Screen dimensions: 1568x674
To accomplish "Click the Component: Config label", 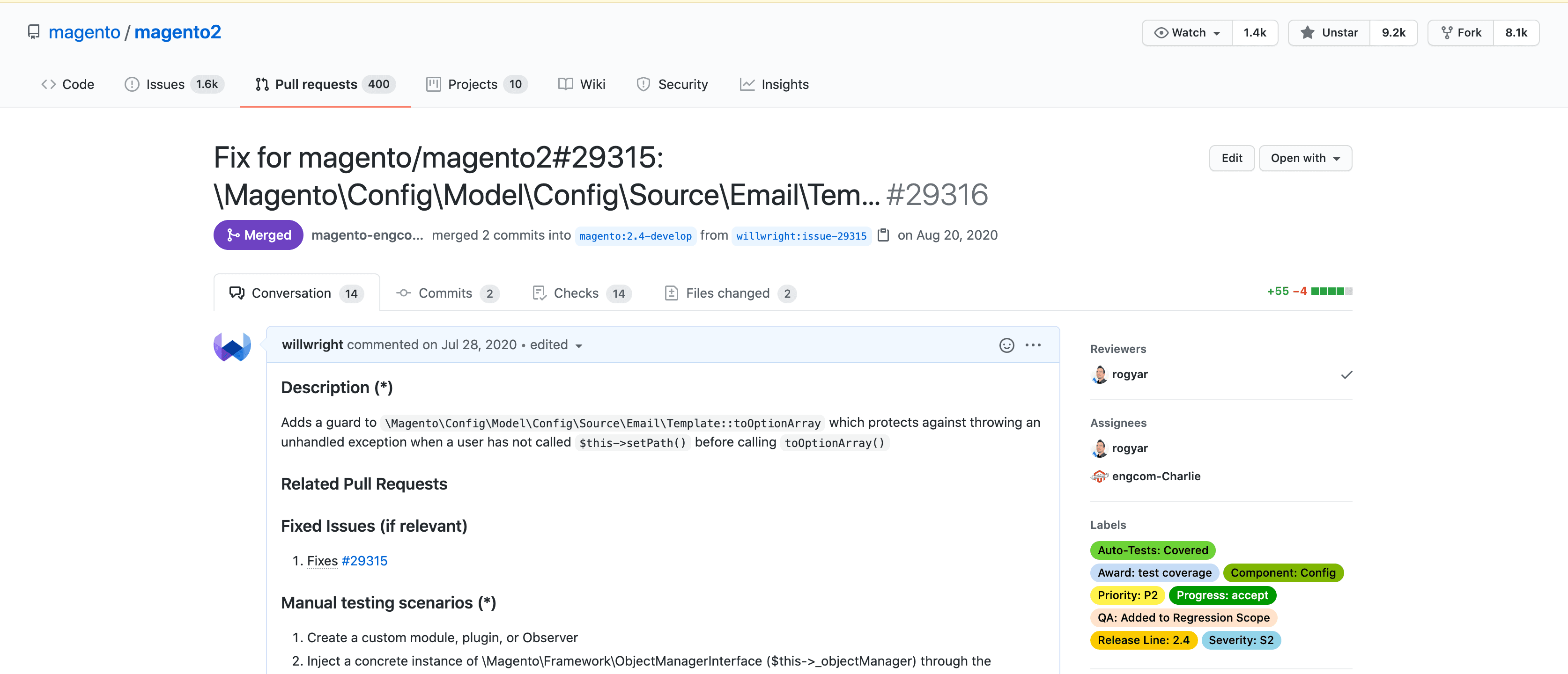I will point(1282,572).
